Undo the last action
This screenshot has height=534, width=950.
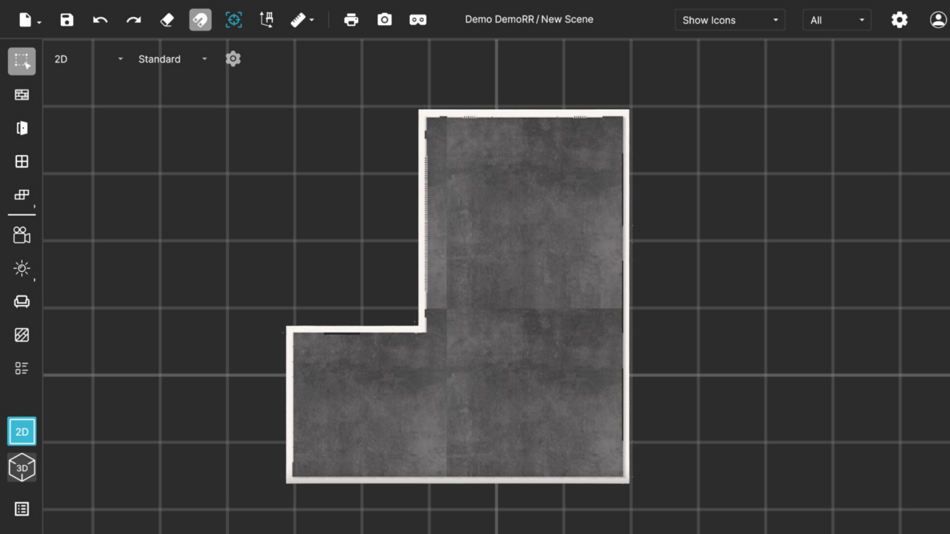click(100, 20)
